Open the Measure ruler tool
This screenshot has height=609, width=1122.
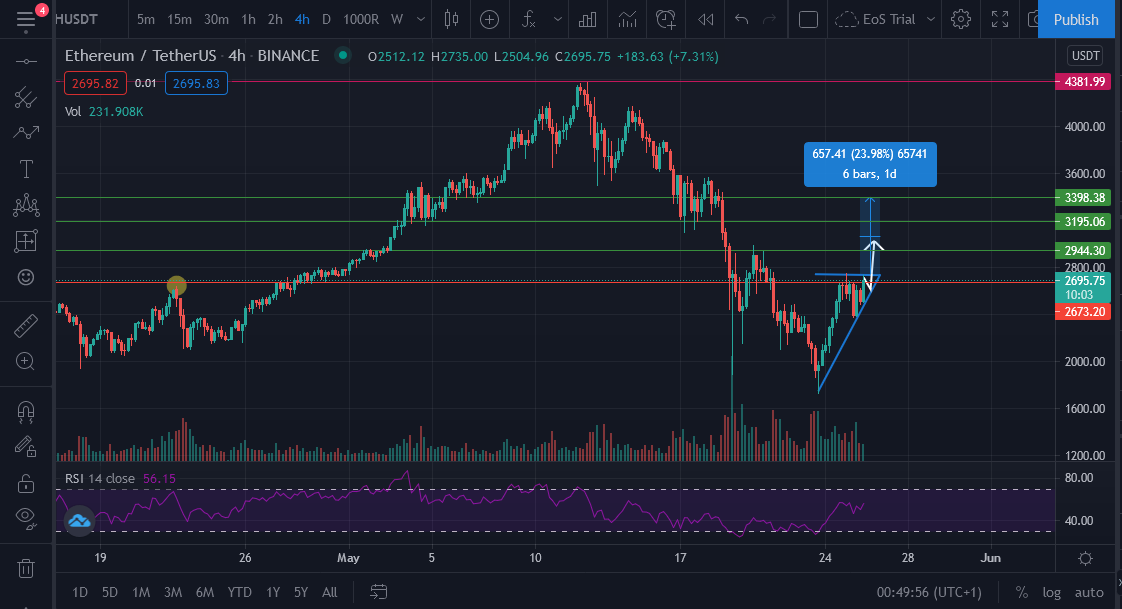click(26, 326)
